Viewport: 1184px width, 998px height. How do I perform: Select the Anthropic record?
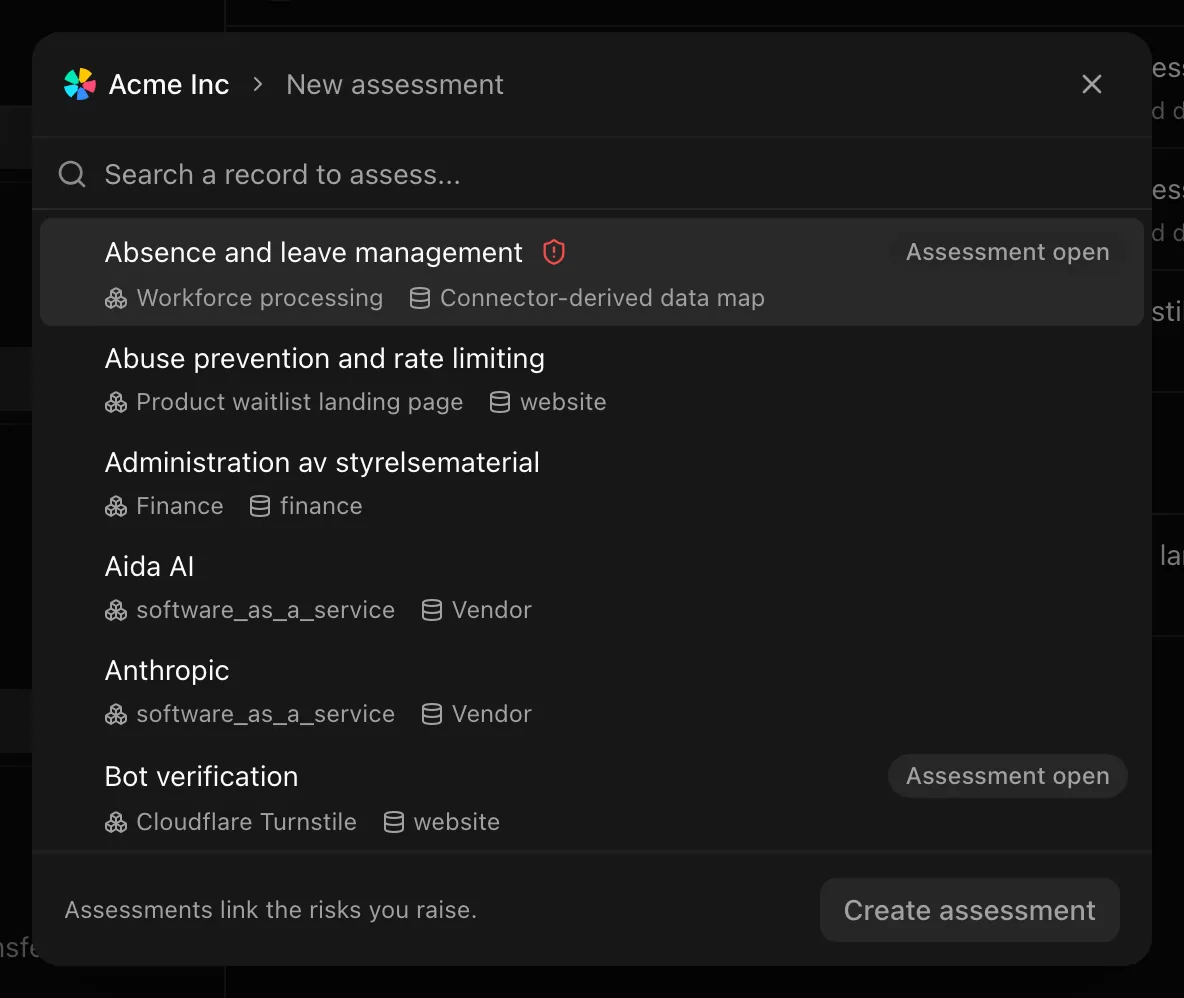(x=592, y=692)
